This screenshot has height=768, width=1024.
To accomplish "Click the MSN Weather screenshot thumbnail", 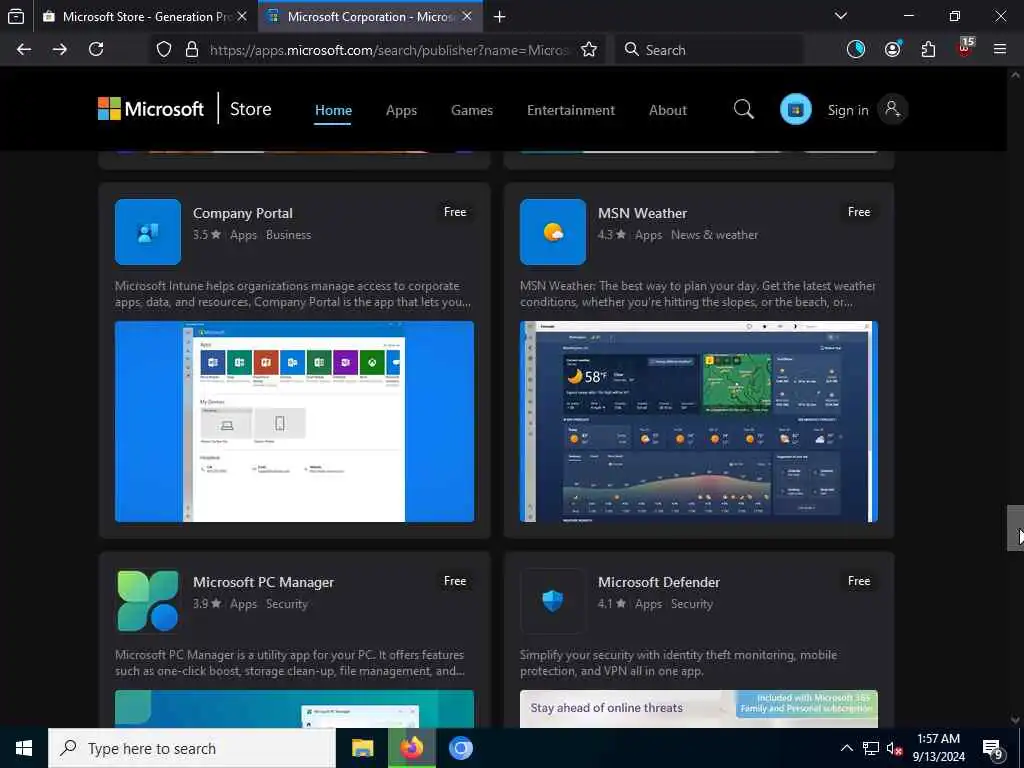I will coord(699,421).
